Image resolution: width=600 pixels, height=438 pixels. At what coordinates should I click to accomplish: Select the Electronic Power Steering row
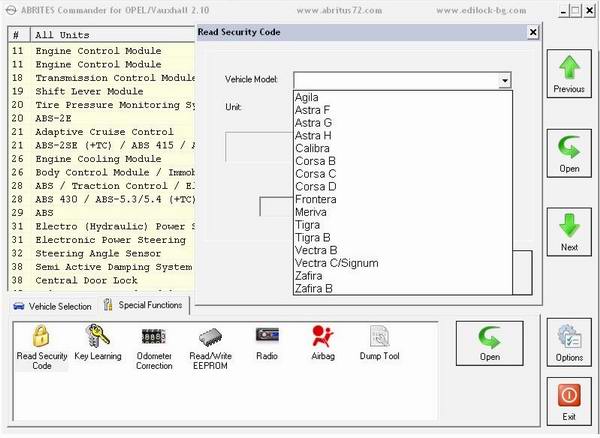click(x=102, y=240)
